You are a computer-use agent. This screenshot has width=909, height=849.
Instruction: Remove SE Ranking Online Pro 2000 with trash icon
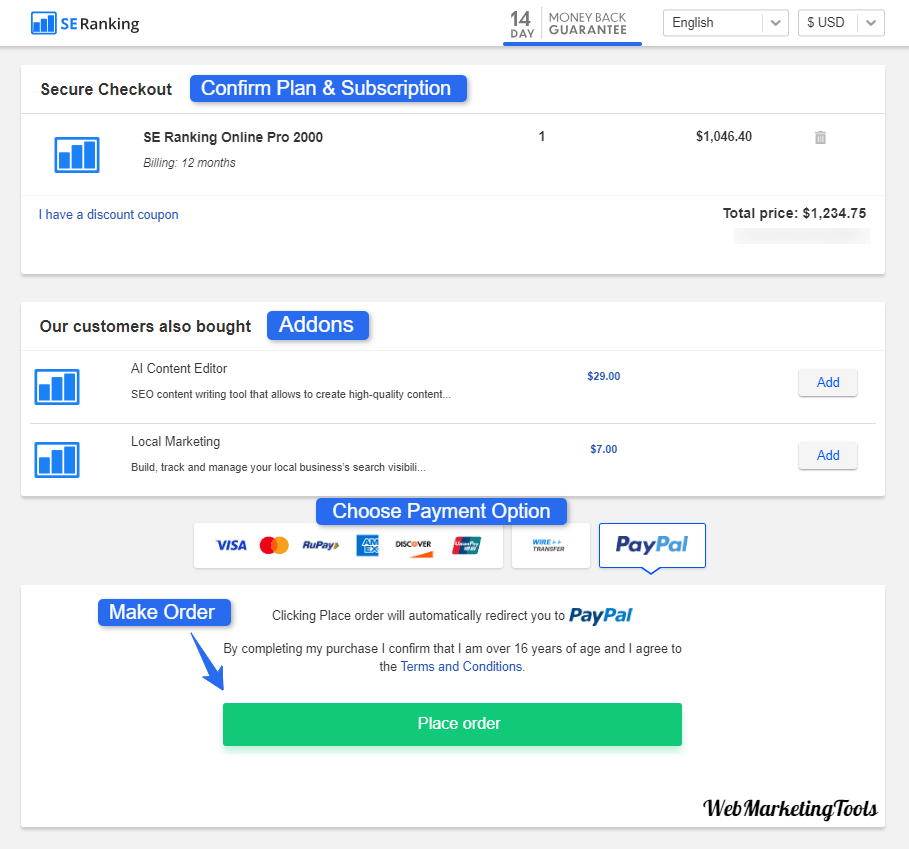click(x=820, y=137)
